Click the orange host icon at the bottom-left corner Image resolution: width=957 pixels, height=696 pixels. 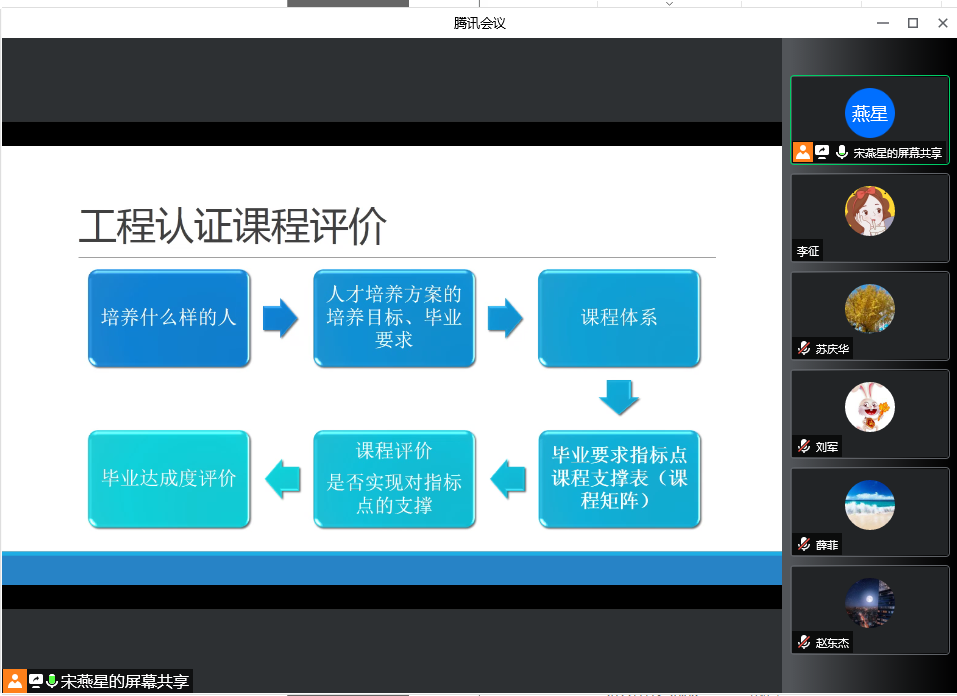pos(14,681)
